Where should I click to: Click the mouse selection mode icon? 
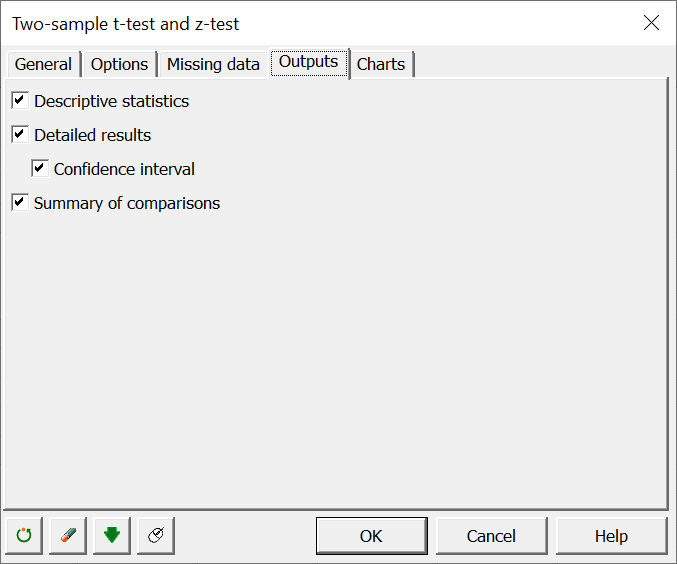(156, 535)
